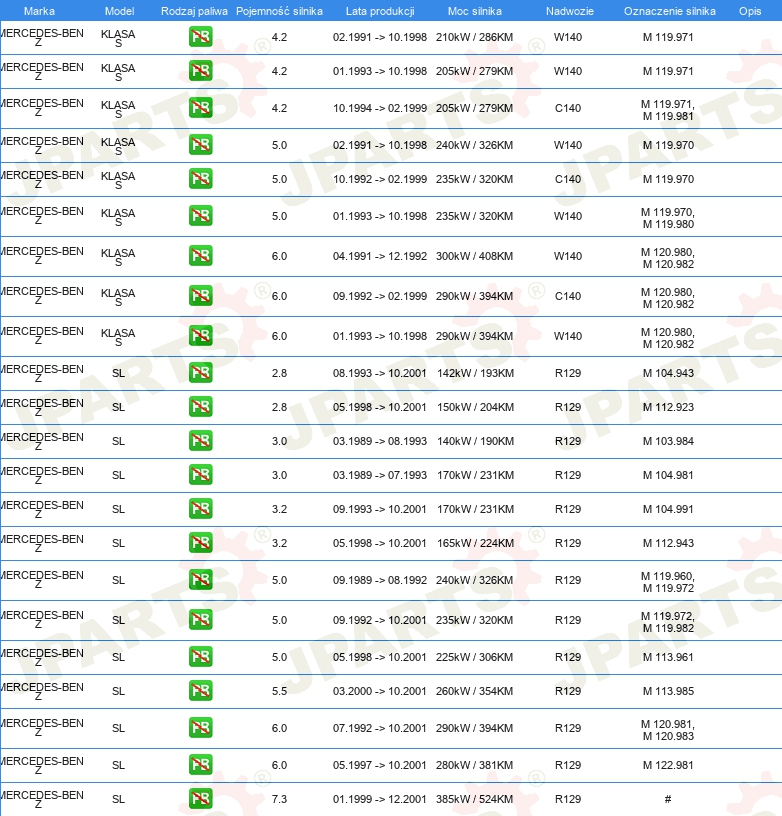Click the petrol fuel icon in the 210kW / 286KM row
Image resolution: width=782 pixels, height=816 pixels.
(x=200, y=37)
